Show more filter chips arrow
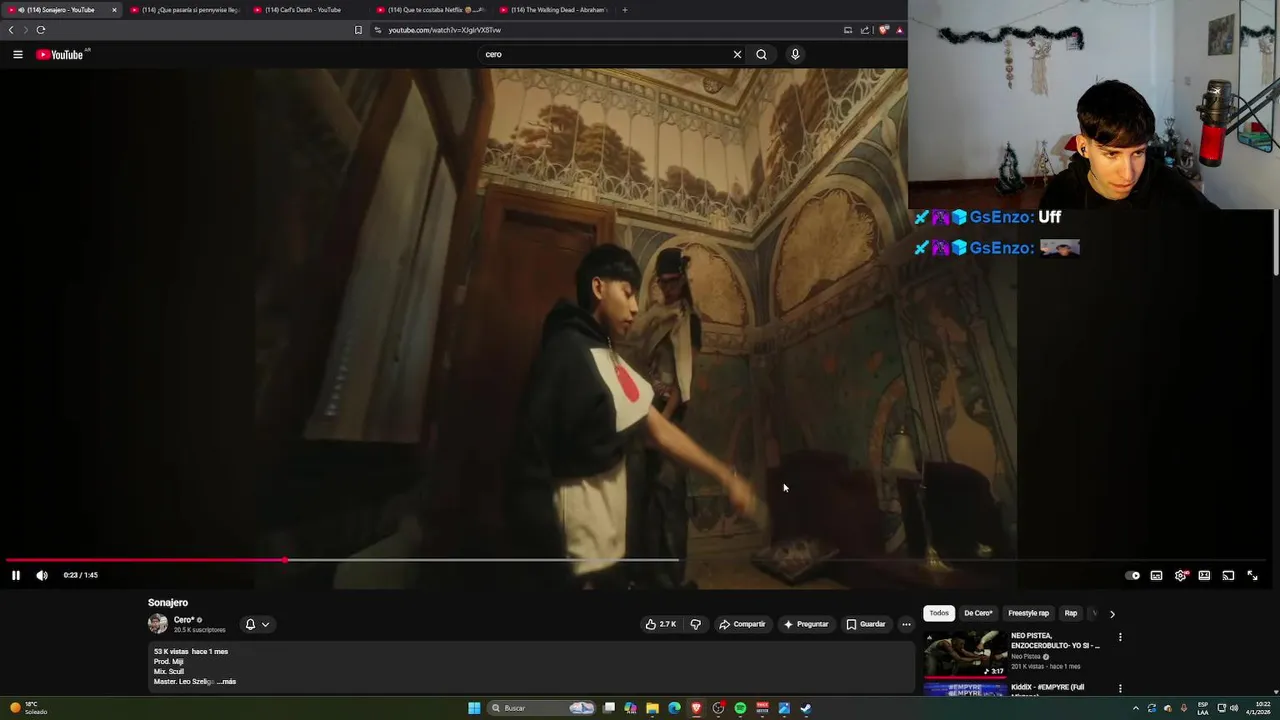Image resolution: width=1280 pixels, height=720 pixels. click(1112, 614)
